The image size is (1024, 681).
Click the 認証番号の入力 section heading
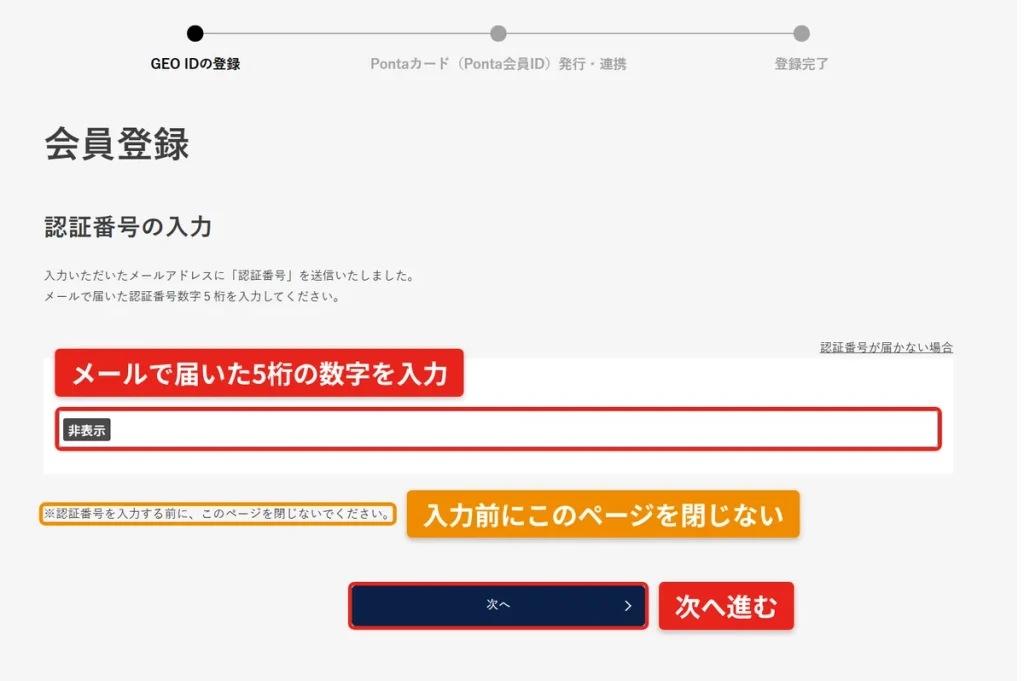click(x=128, y=227)
